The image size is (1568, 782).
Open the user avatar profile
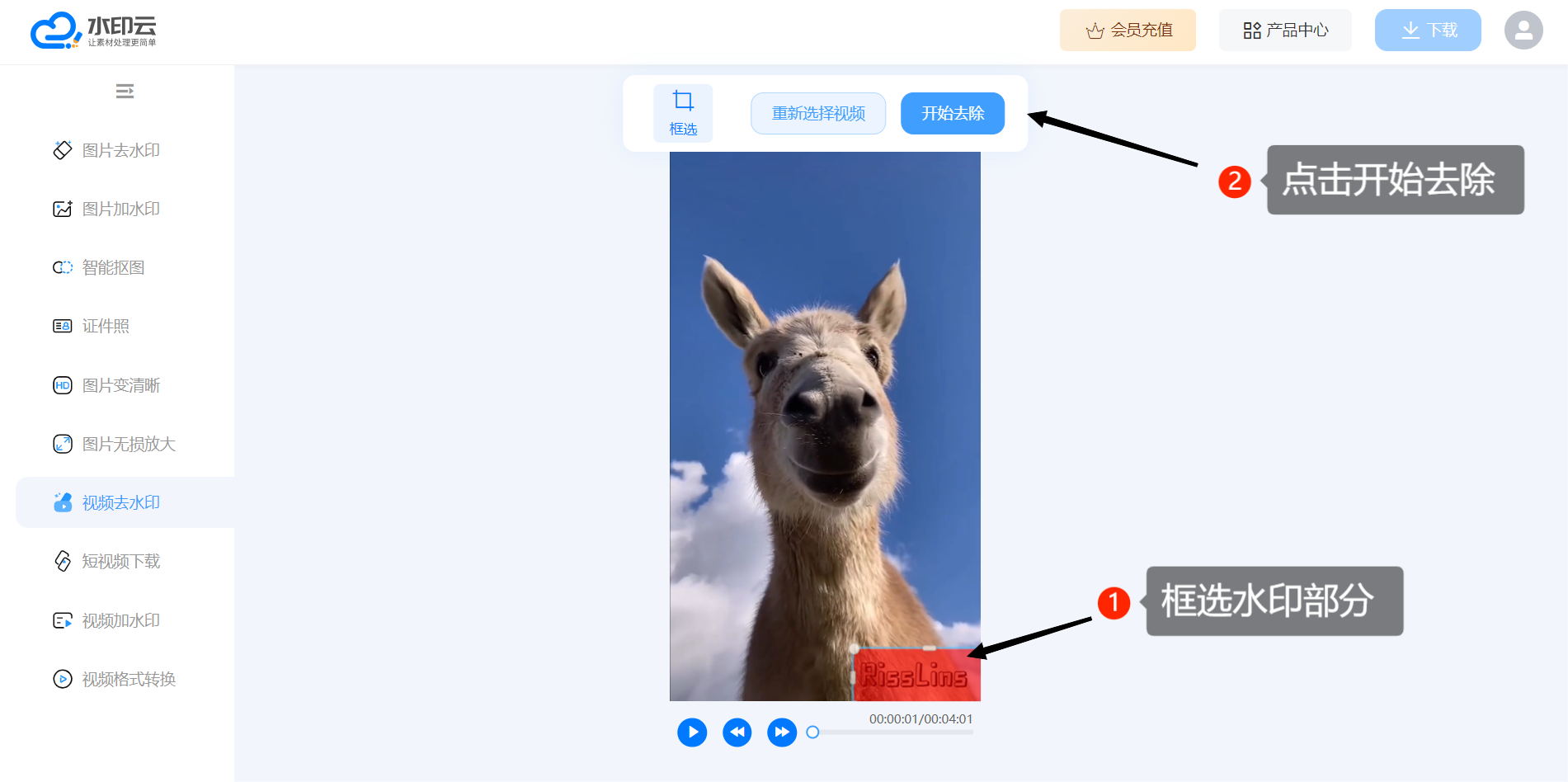pos(1523,31)
